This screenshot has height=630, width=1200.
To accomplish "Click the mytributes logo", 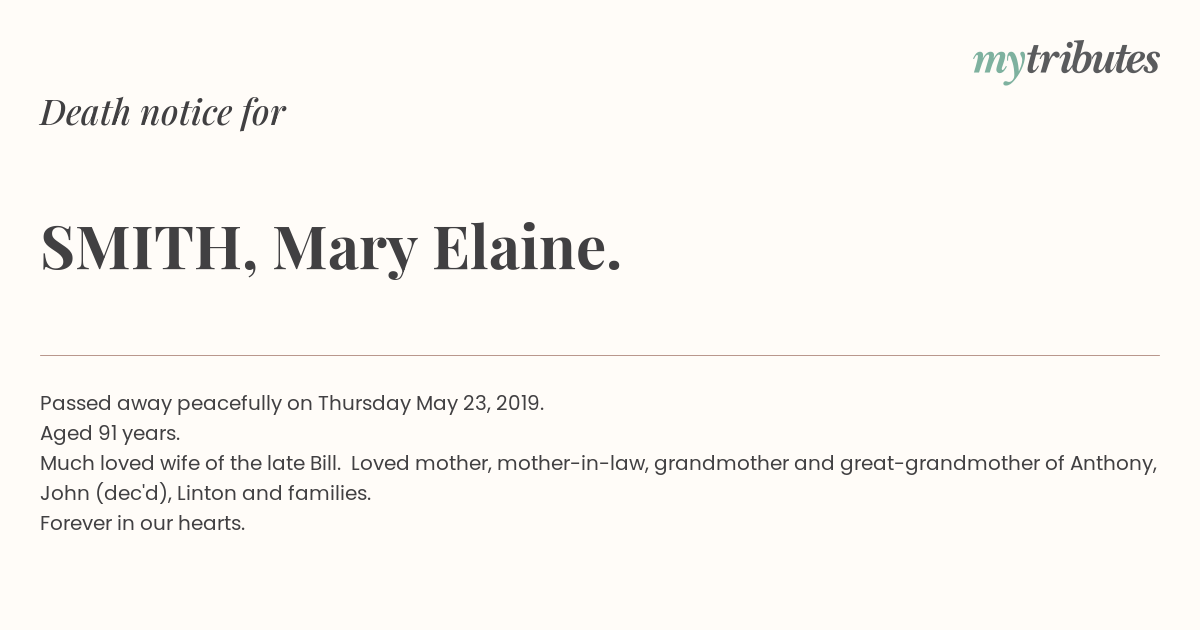I will (1066, 61).
